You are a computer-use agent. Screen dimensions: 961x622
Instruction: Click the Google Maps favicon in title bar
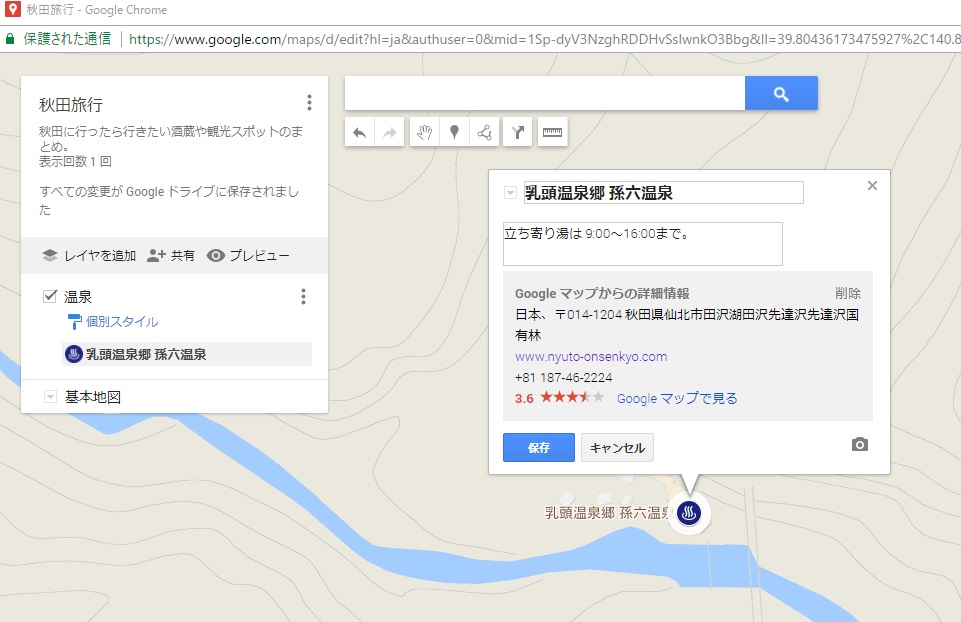coord(12,9)
